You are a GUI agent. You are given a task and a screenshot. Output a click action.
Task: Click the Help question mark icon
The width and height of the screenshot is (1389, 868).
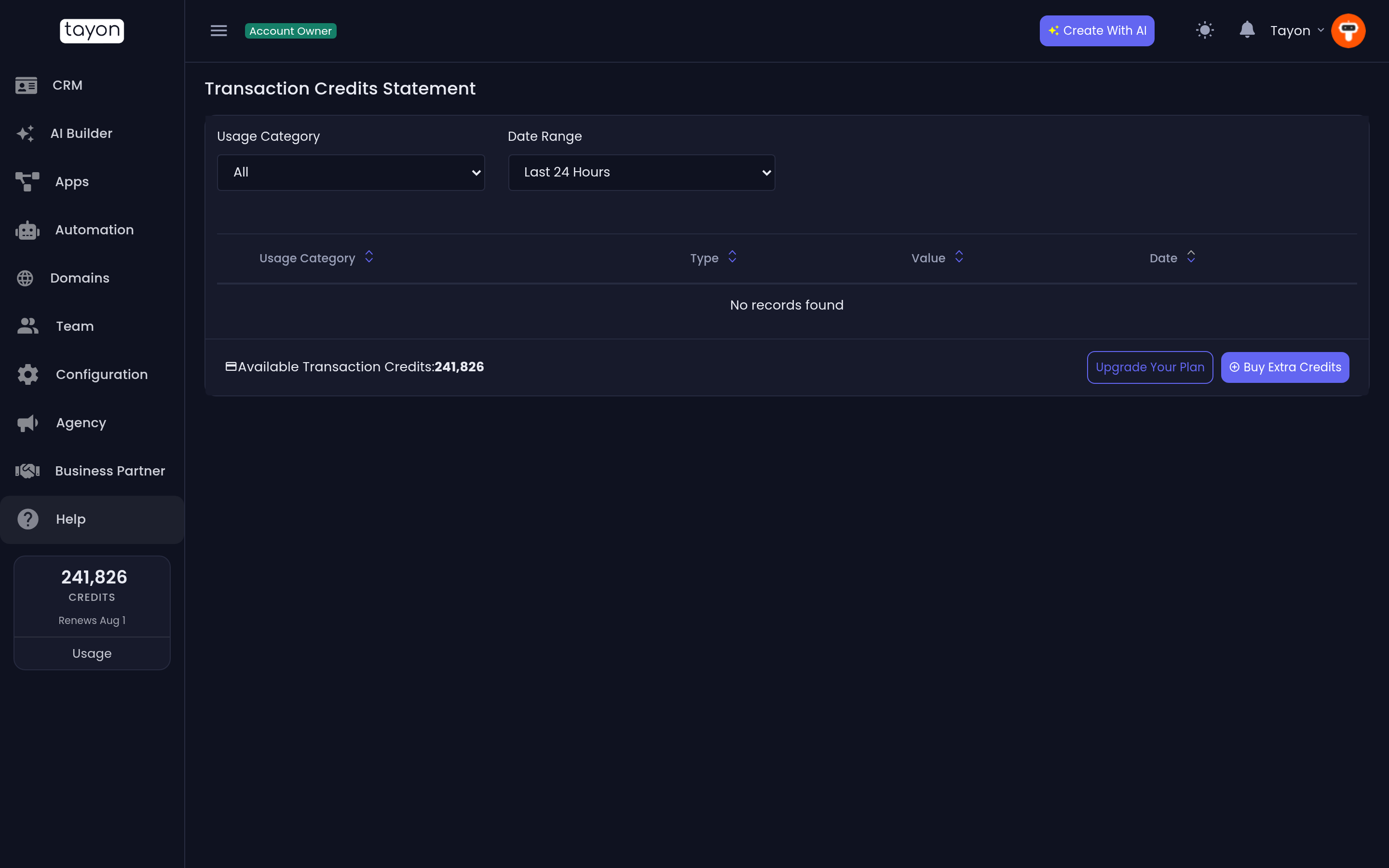pos(27,519)
